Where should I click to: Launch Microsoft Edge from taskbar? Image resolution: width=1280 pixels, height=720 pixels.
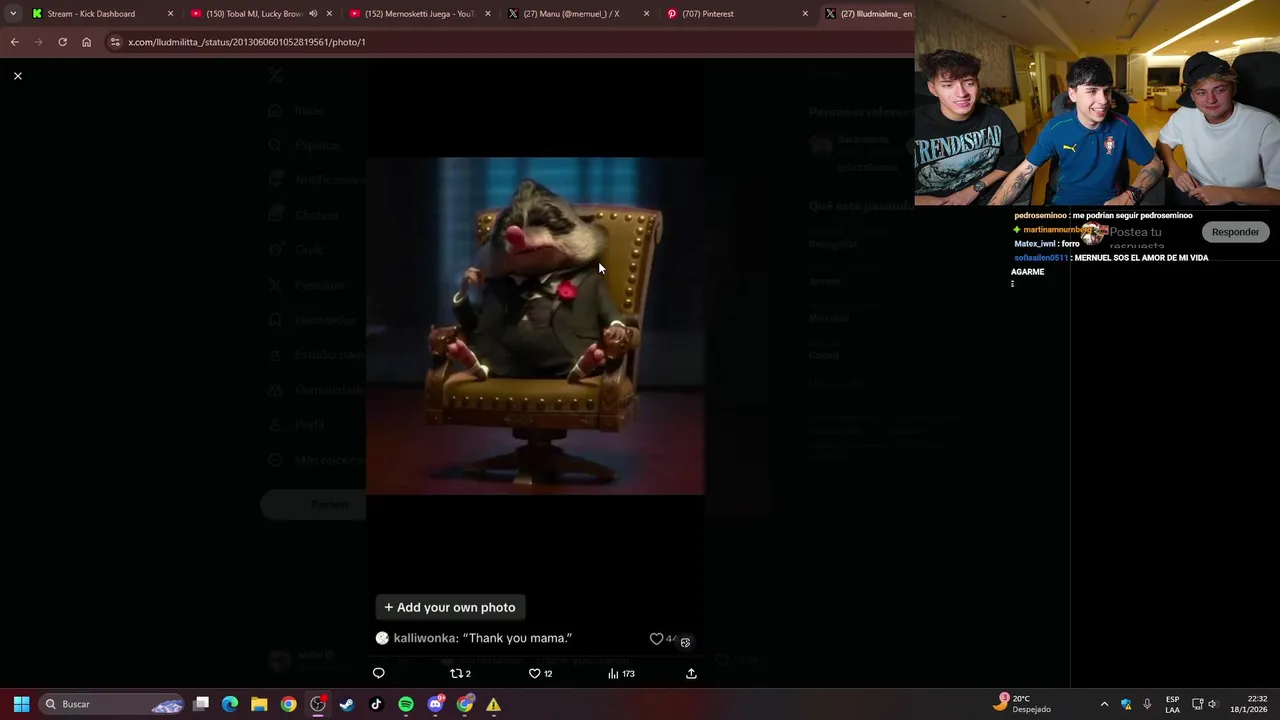click(x=230, y=704)
